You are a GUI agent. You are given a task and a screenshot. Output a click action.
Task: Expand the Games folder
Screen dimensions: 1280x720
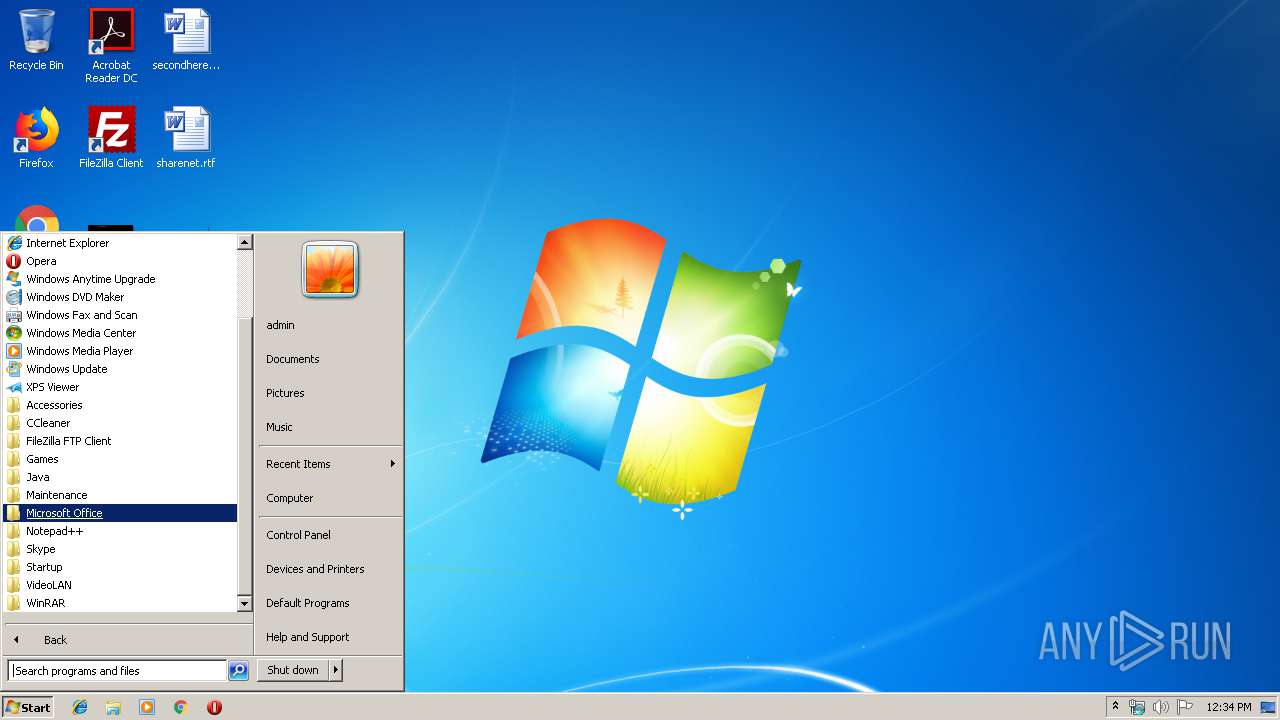(x=120, y=459)
